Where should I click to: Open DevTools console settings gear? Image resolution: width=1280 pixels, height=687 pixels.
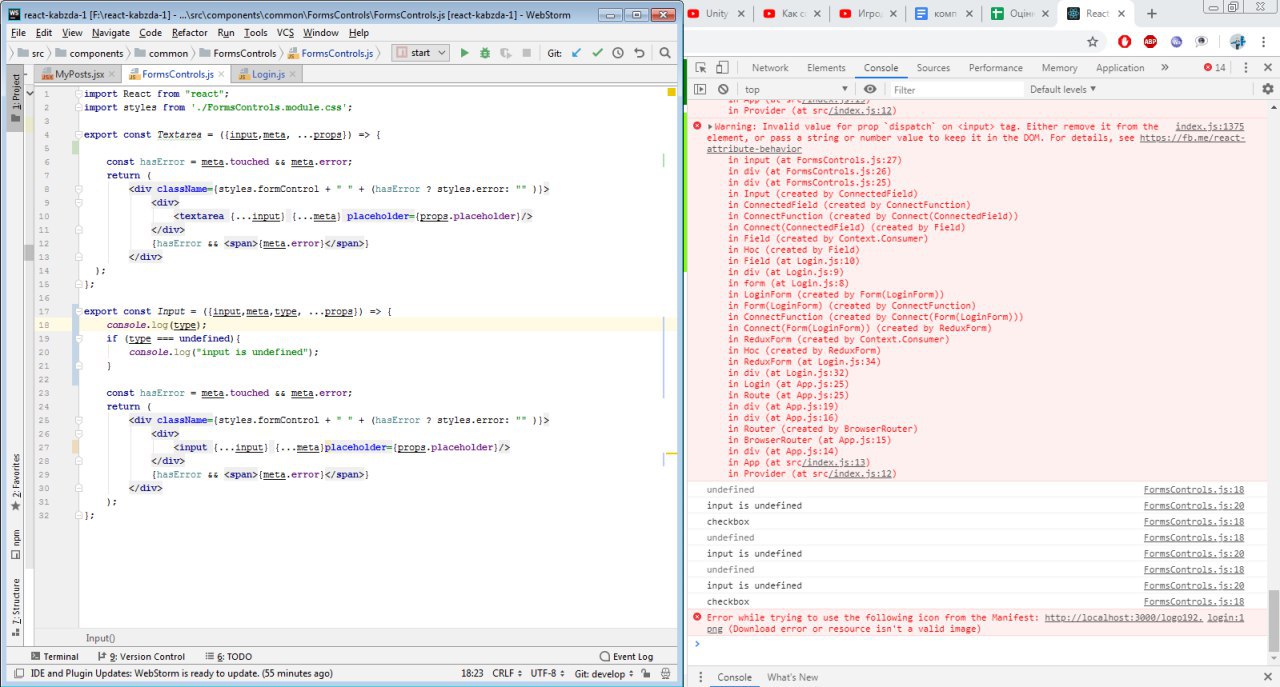coord(1268,89)
